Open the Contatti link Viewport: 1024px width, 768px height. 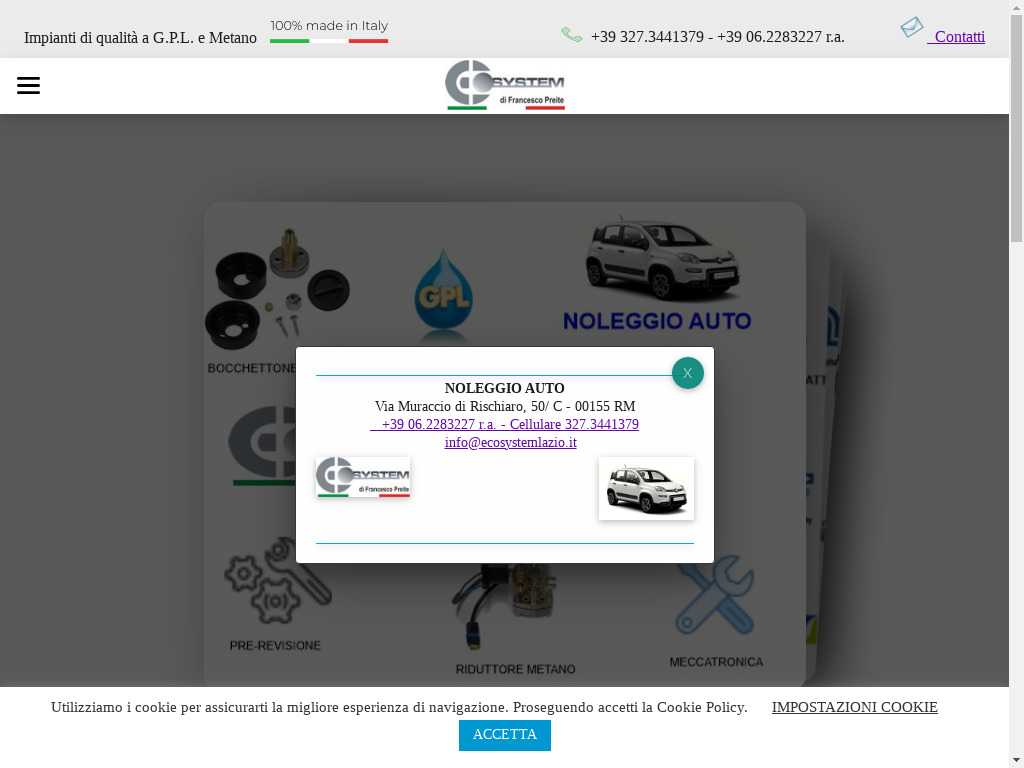click(959, 37)
